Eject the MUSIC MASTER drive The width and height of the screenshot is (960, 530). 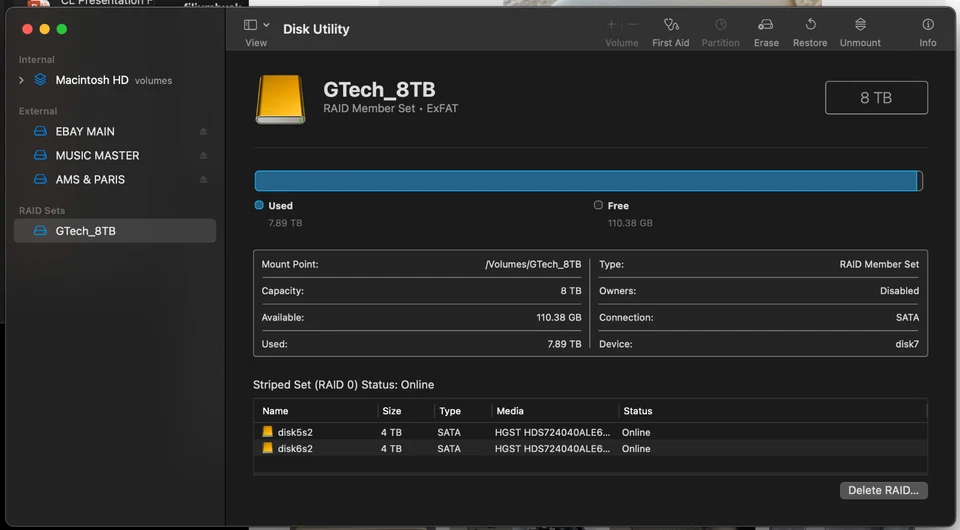203,155
